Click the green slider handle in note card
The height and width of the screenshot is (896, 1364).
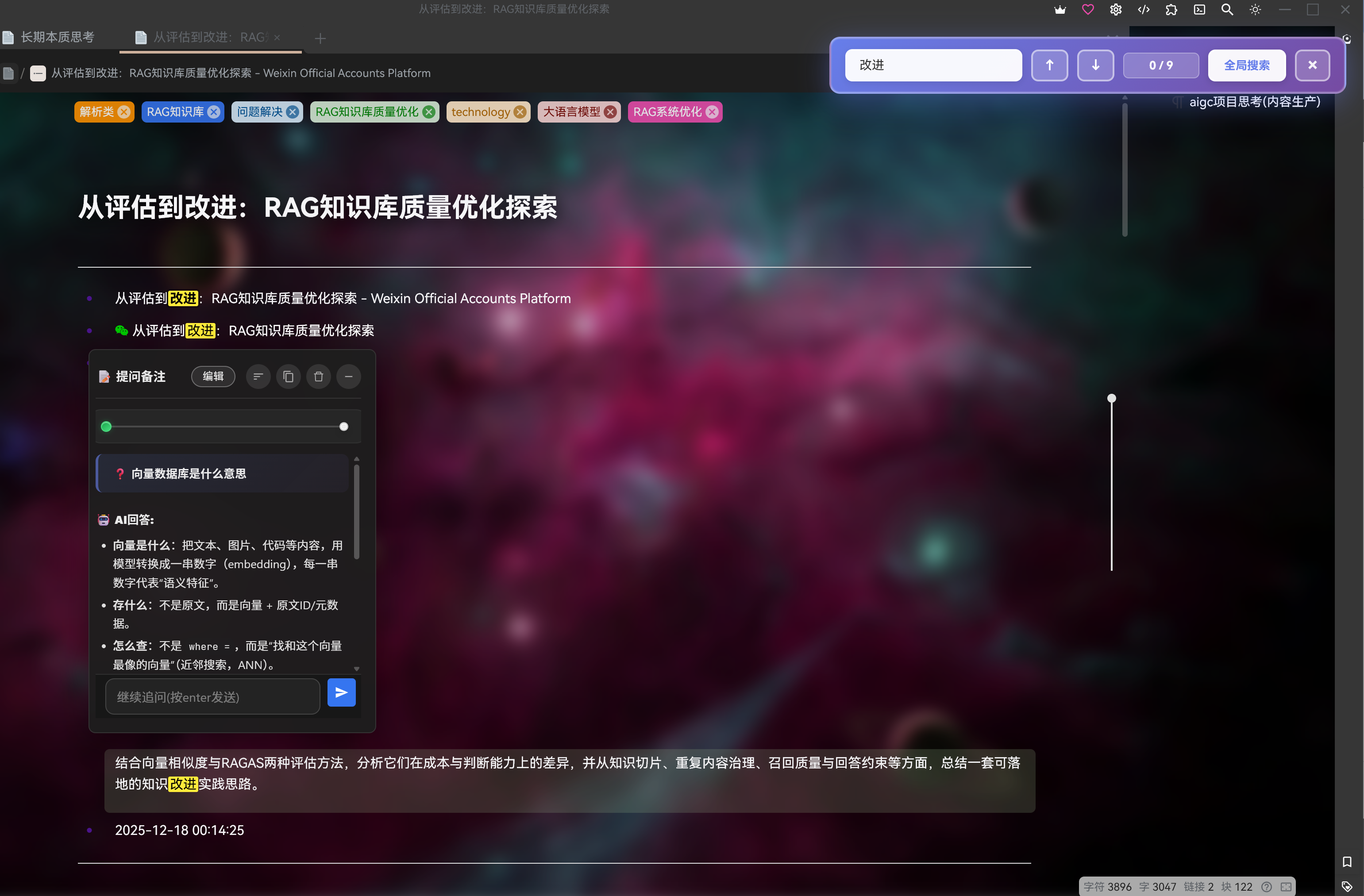[x=106, y=427]
